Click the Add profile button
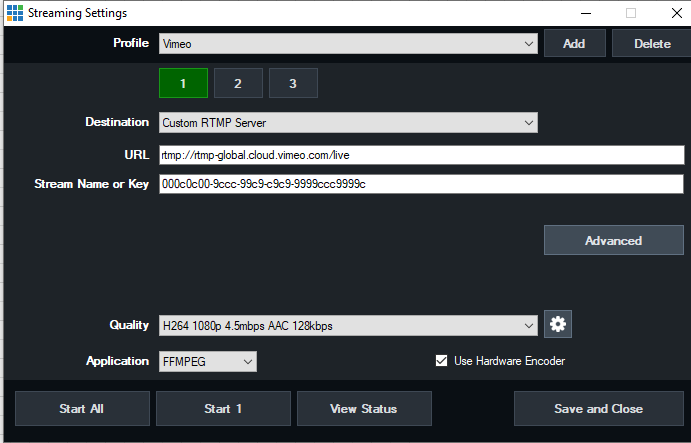Screen dimensions: 691x443 click(574, 44)
